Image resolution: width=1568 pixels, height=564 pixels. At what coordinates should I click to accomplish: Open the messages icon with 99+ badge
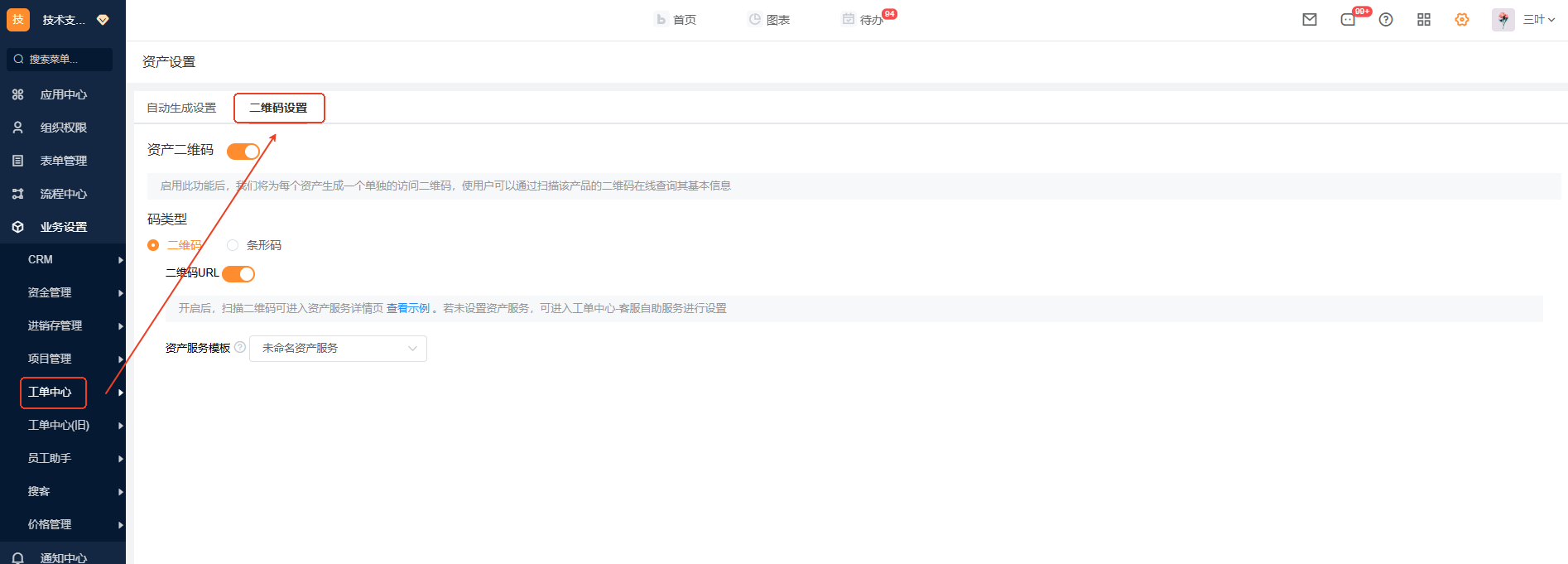(1349, 20)
